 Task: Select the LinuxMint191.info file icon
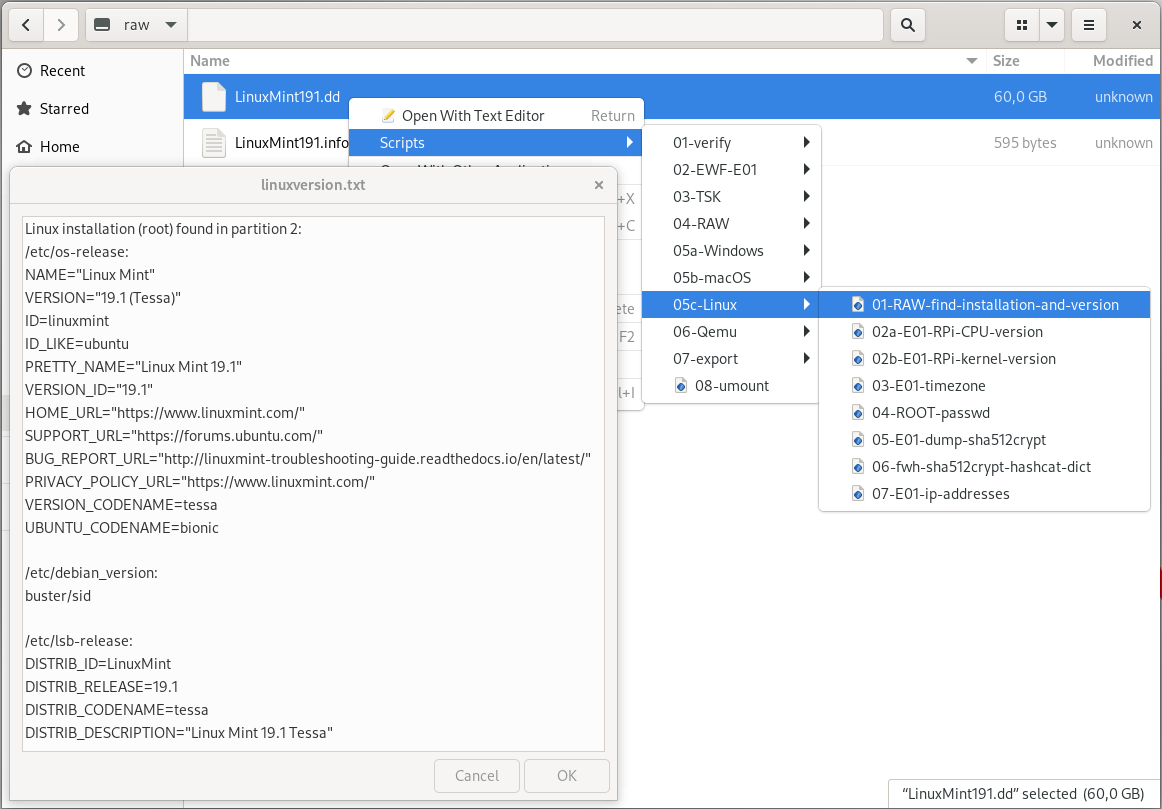pos(214,142)
